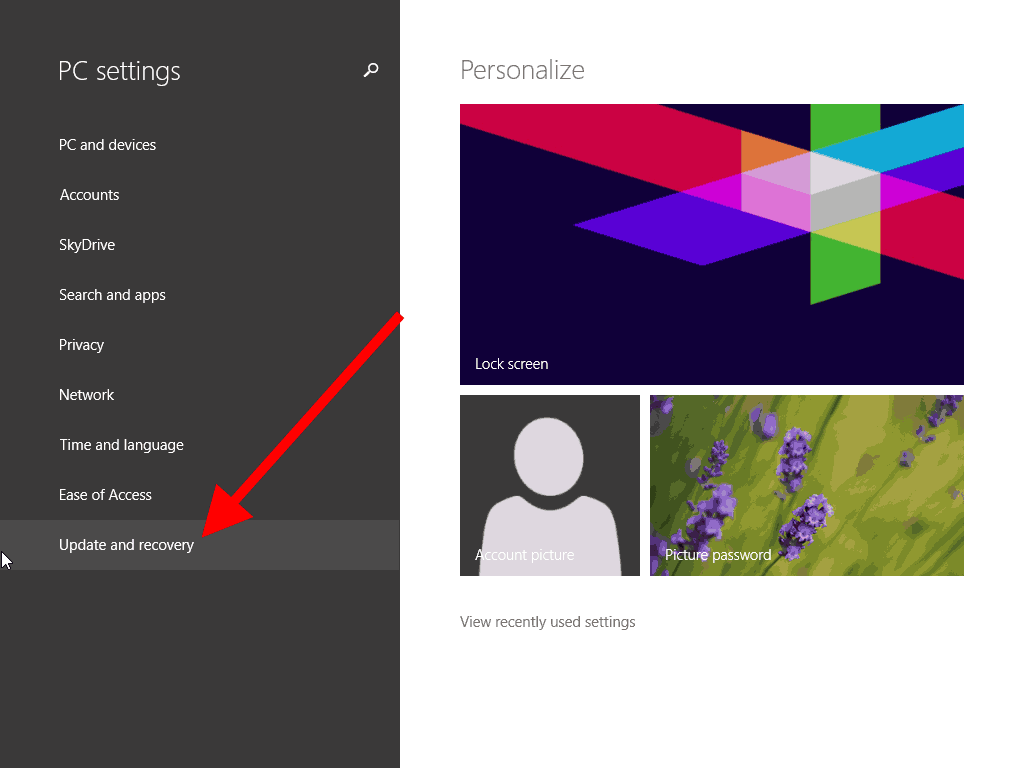The image size is (1024, 768).
Task: Open Time and language settings
Action: pyautogui.click(x=121, y=444)
